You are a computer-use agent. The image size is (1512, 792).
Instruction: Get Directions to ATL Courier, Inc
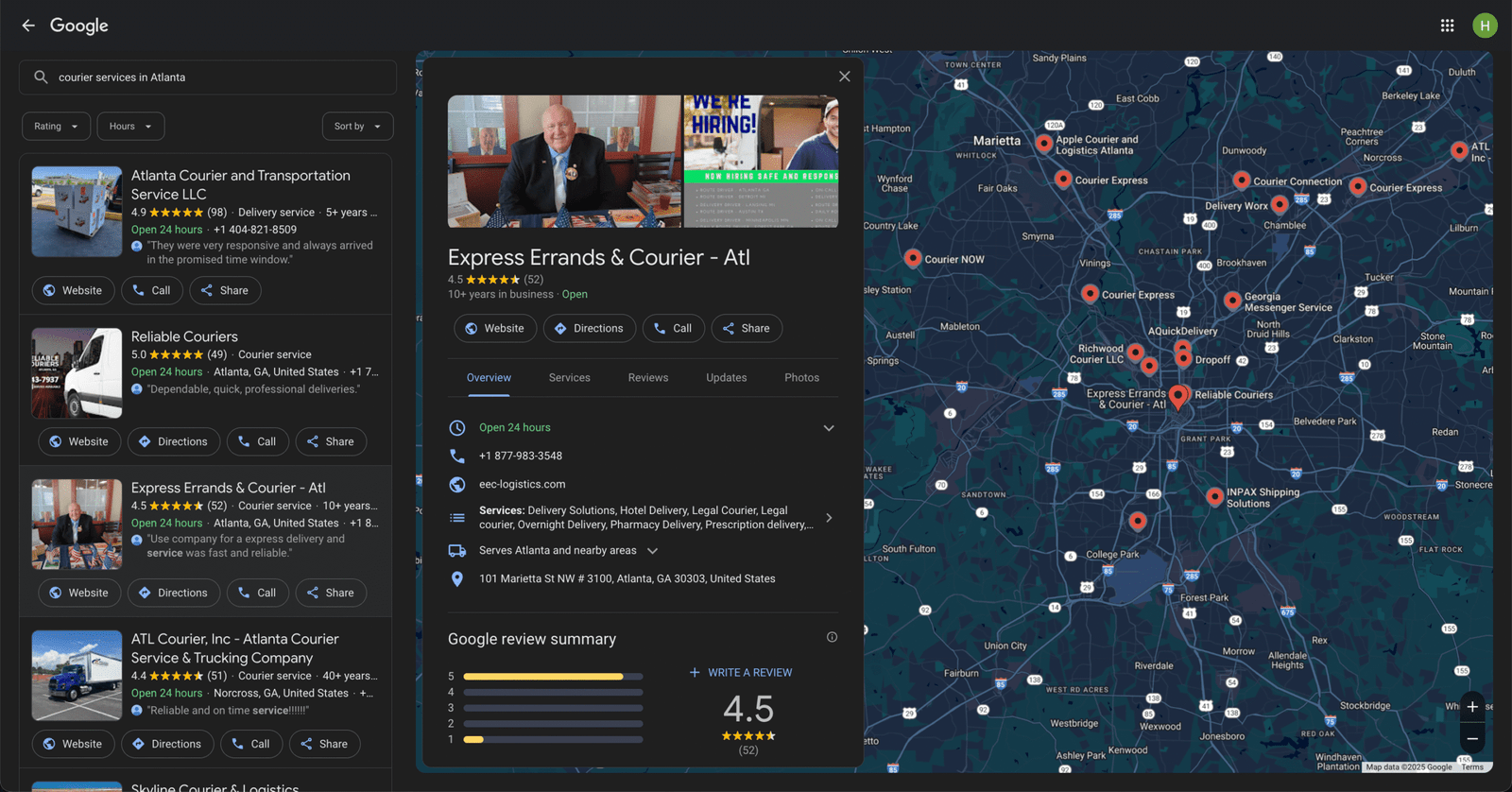167,744
